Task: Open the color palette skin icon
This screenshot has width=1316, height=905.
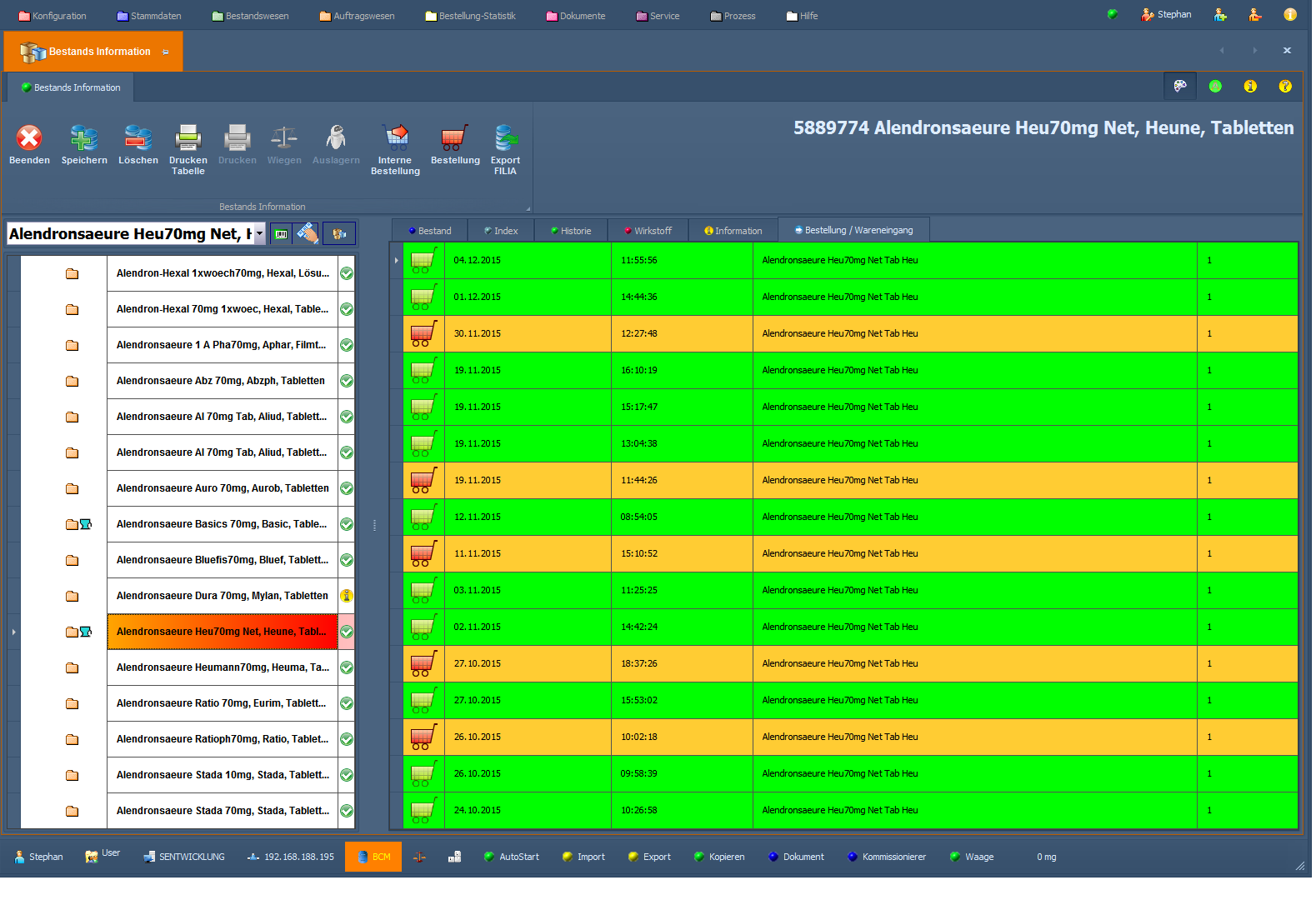Action: (x=1180, y=86)
